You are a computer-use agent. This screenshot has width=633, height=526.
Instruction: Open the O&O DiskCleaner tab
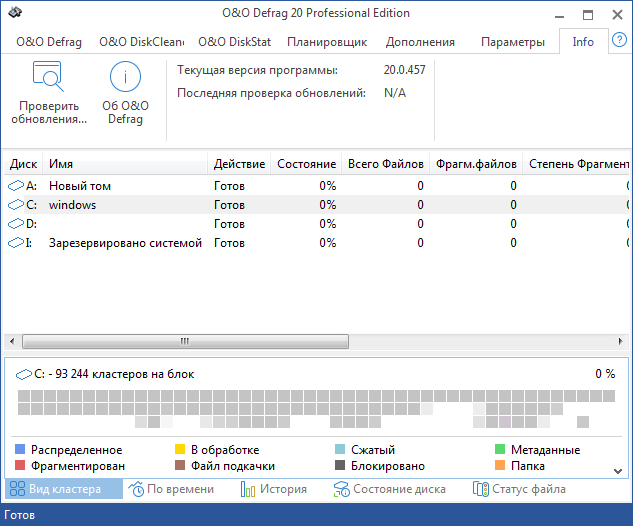[x=141, y=42]
